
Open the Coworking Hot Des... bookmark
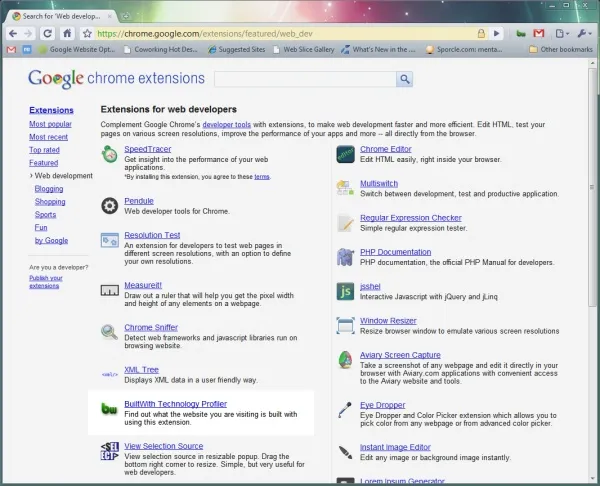coord(161,49)
